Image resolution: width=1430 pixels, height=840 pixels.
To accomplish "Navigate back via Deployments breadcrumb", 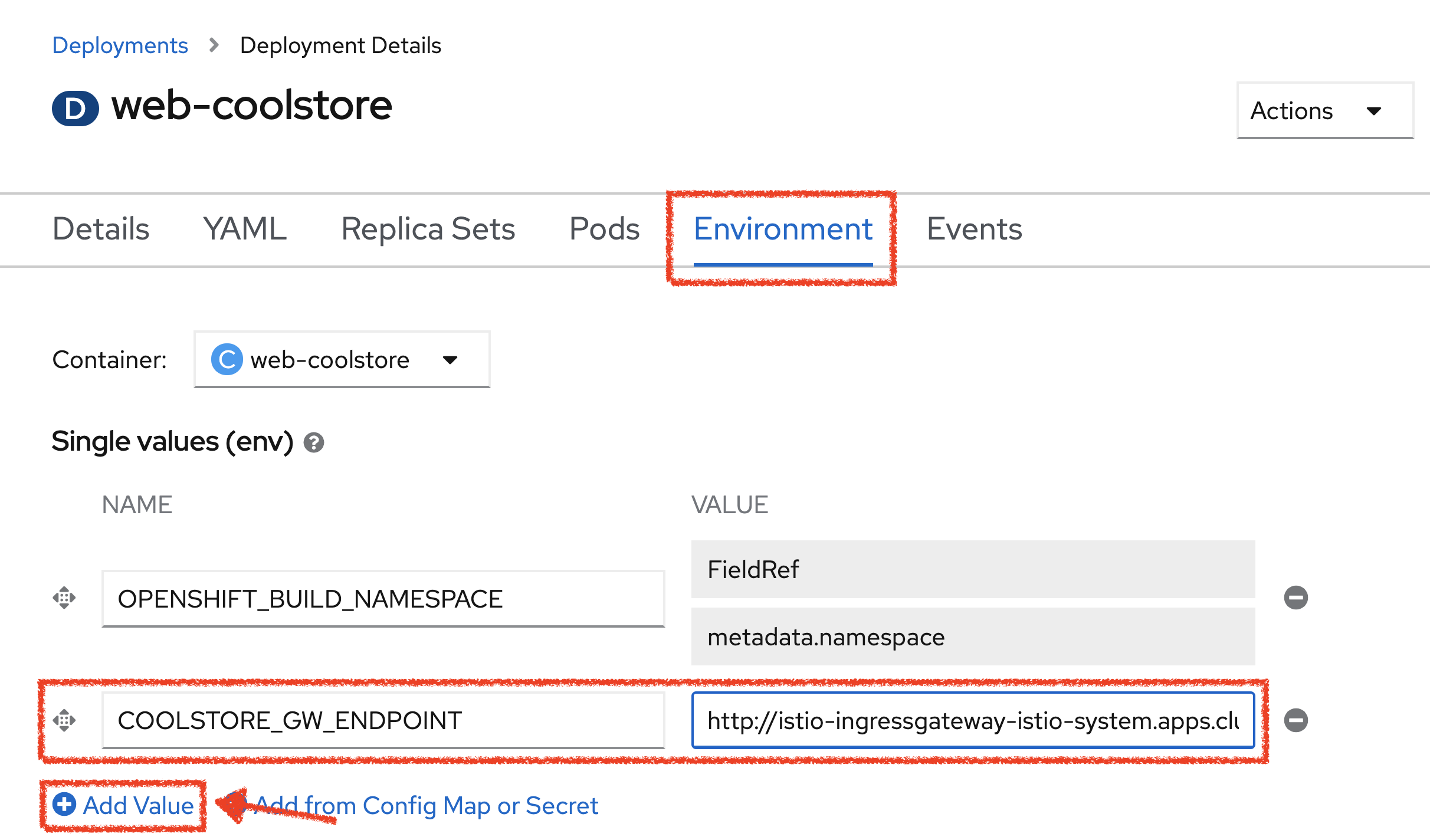I will tap(120, 45).
